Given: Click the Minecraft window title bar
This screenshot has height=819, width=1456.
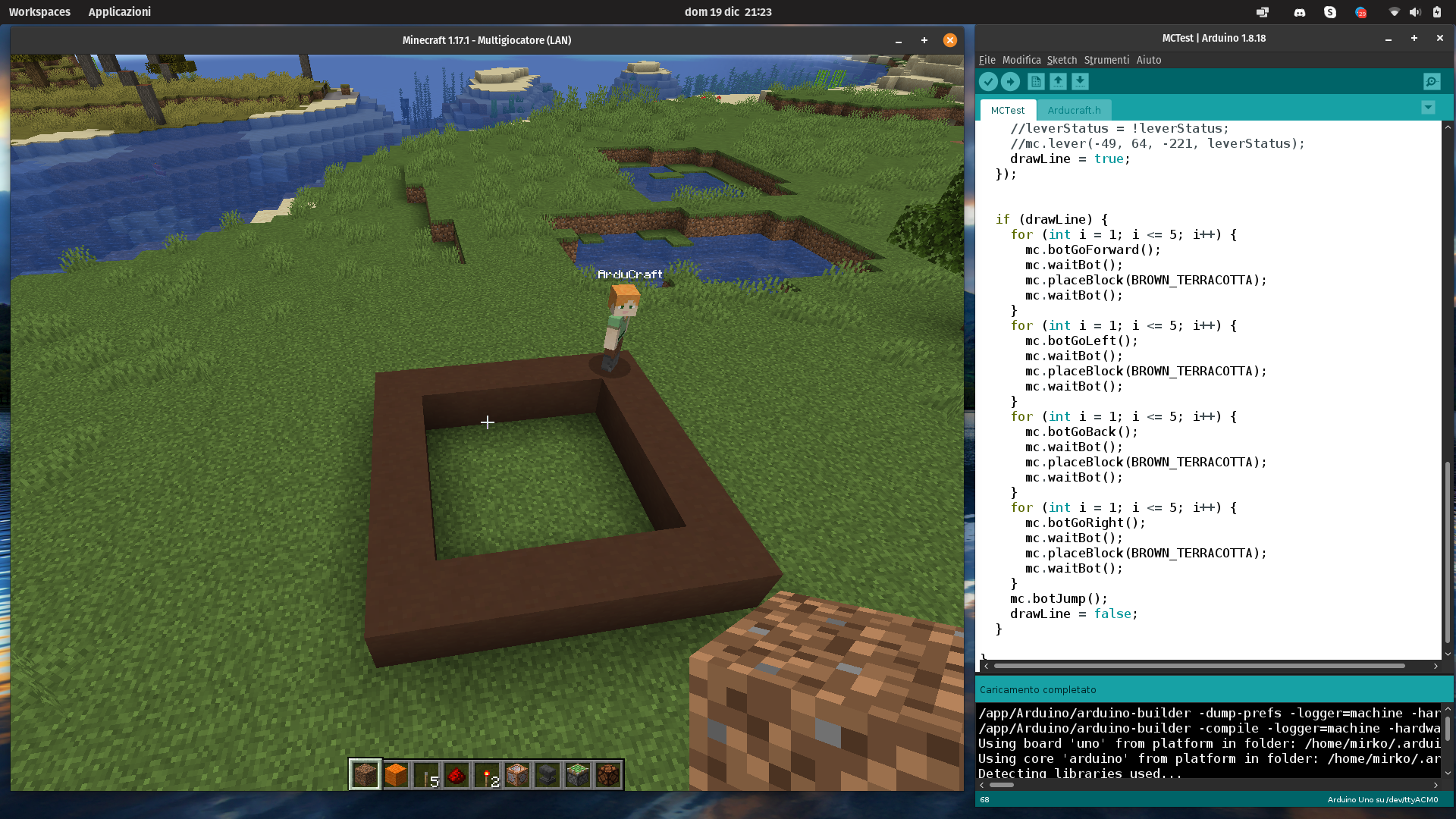Looking at the screenshot, I should (x=487, y=40).
